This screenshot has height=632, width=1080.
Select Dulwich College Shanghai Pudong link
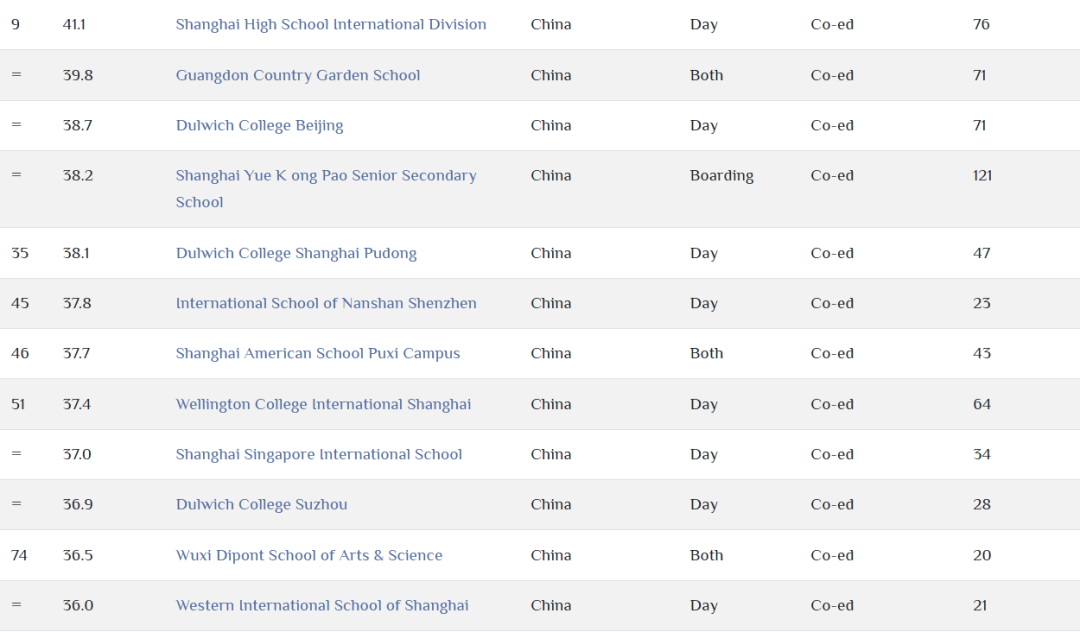[296, 253]
